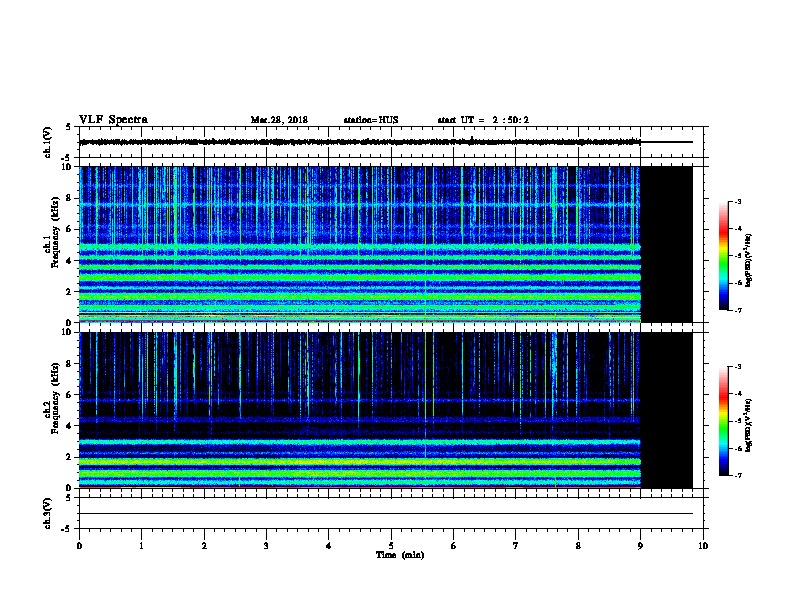Click the time axis tick label "6"
Screen dimensions: 792x612
click(x=453, y=545)
